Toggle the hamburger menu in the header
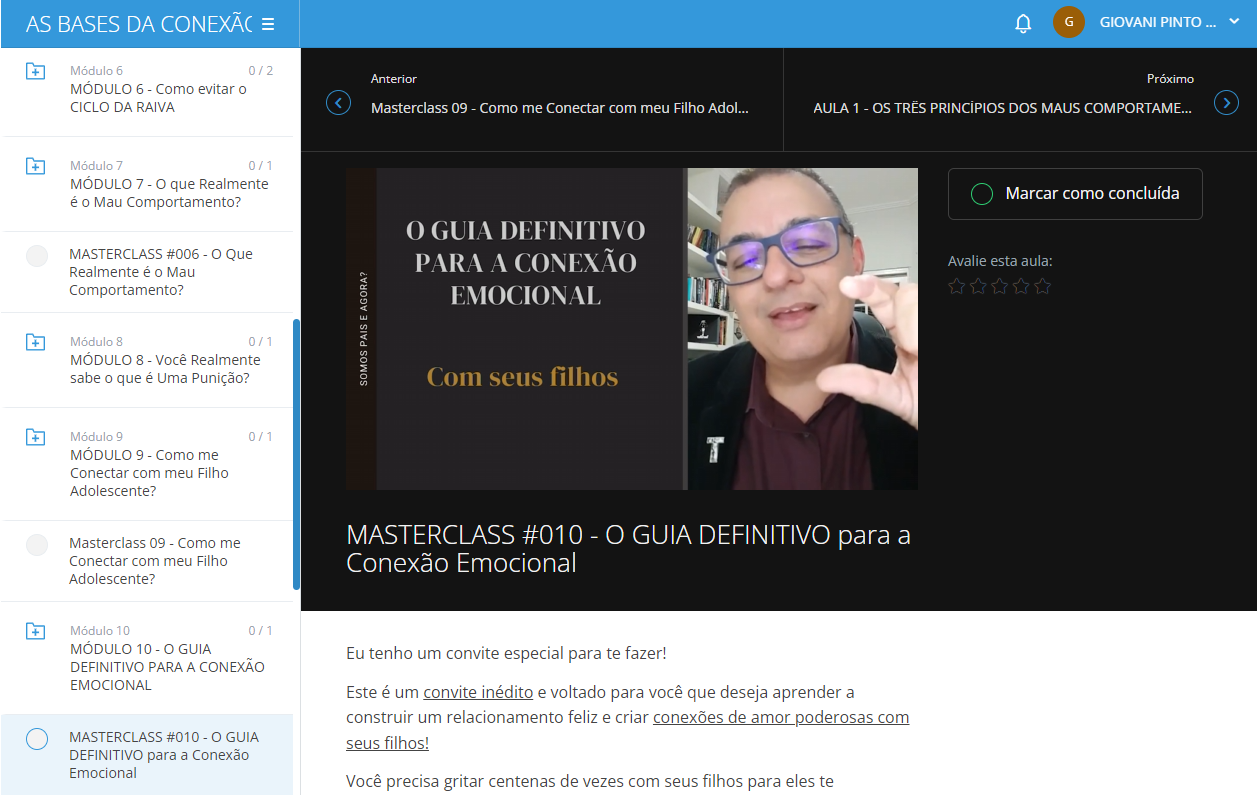The height and width of the screenshot is (795, 1257). (268, 24)
